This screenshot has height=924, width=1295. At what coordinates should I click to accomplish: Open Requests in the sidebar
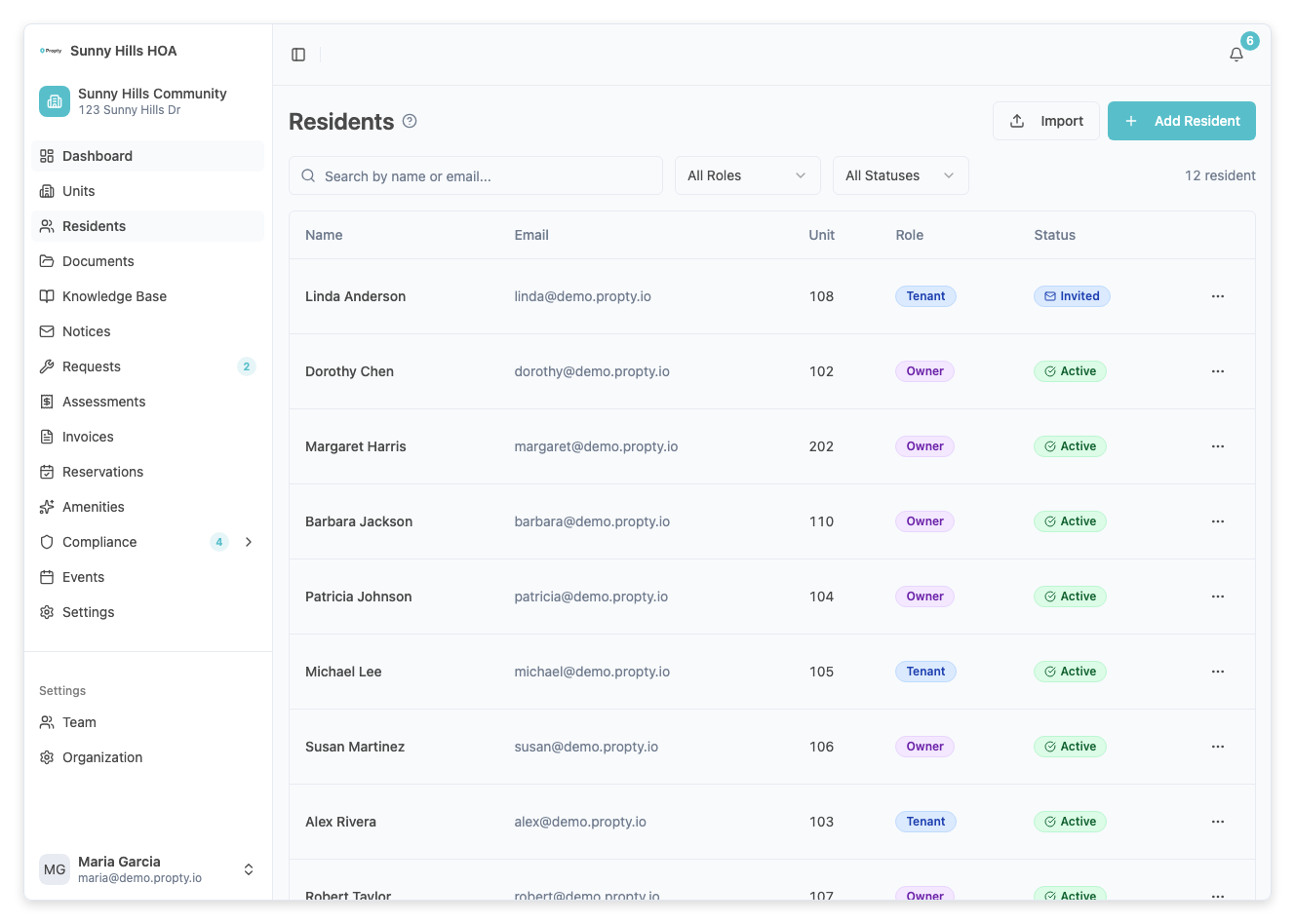pos(92,366)
